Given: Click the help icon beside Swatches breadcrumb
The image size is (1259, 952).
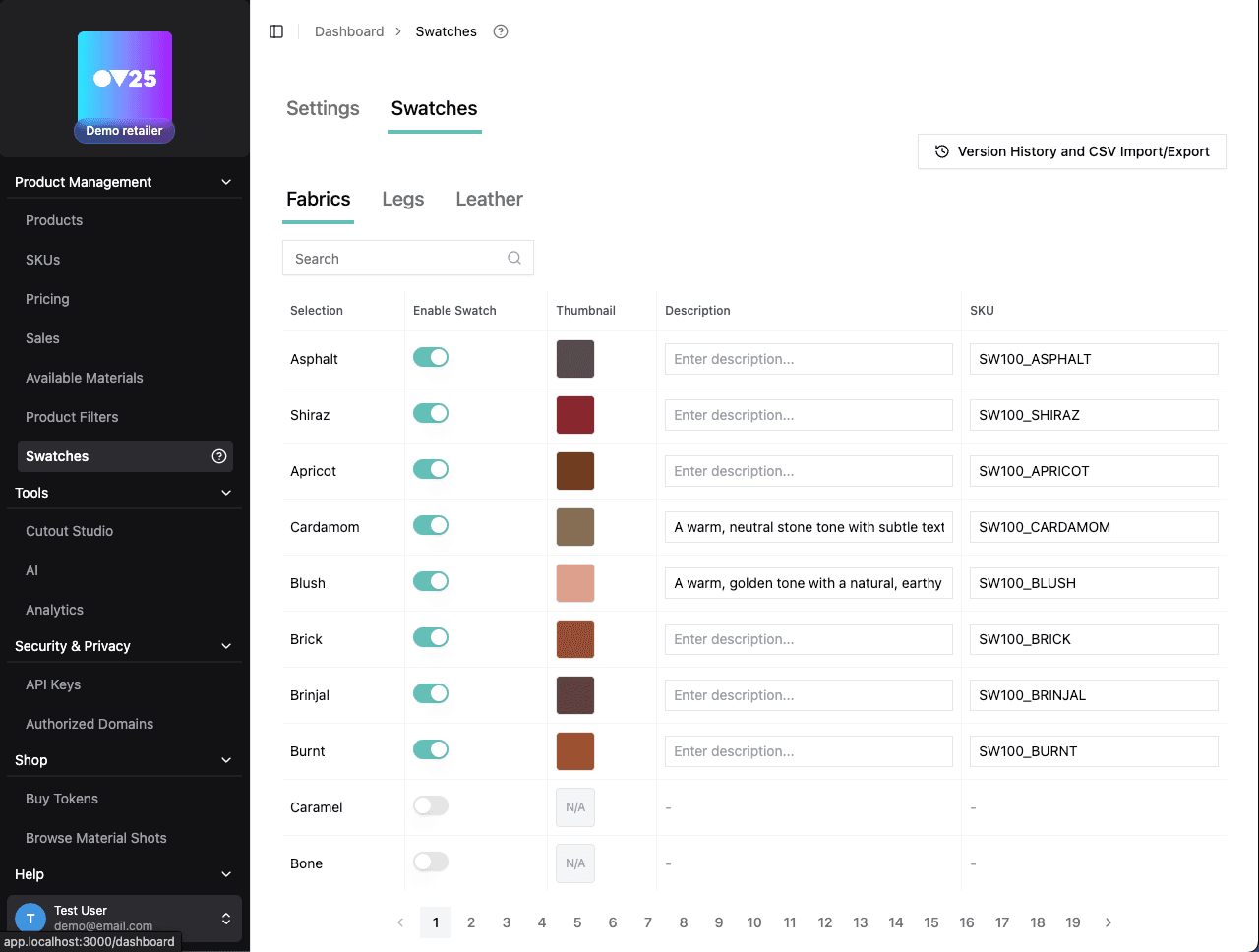Looking at the screenshot, I should pyautogui.click(x=501, y=31).
